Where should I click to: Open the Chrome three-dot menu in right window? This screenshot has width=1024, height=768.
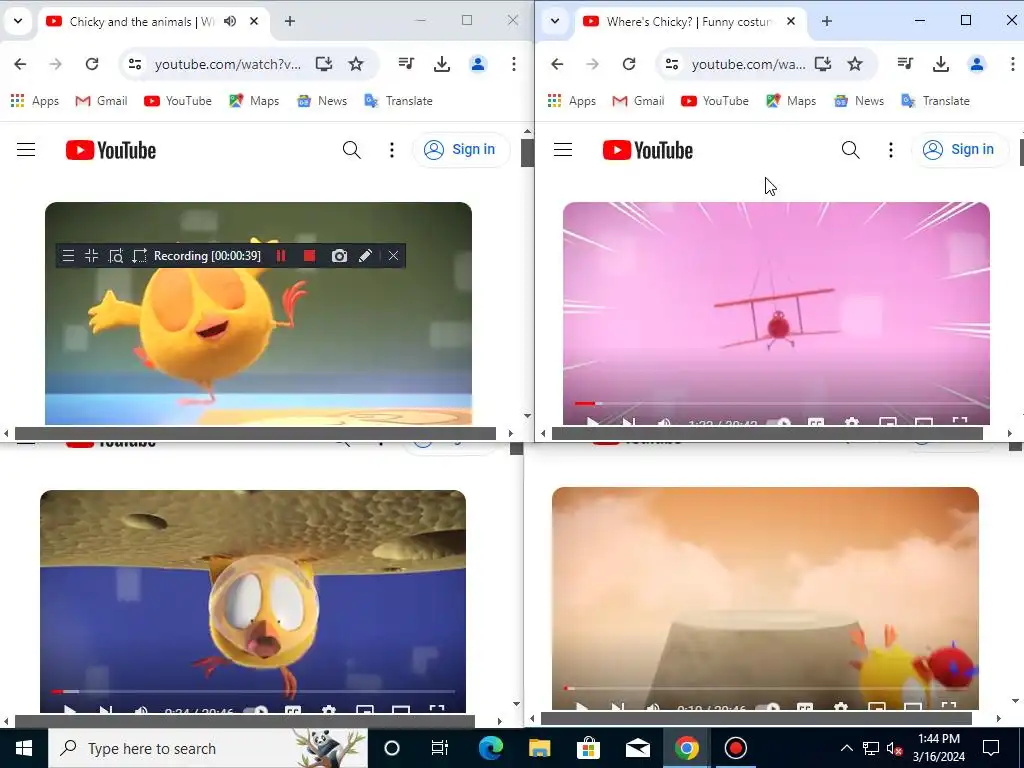pos(1013,64)
